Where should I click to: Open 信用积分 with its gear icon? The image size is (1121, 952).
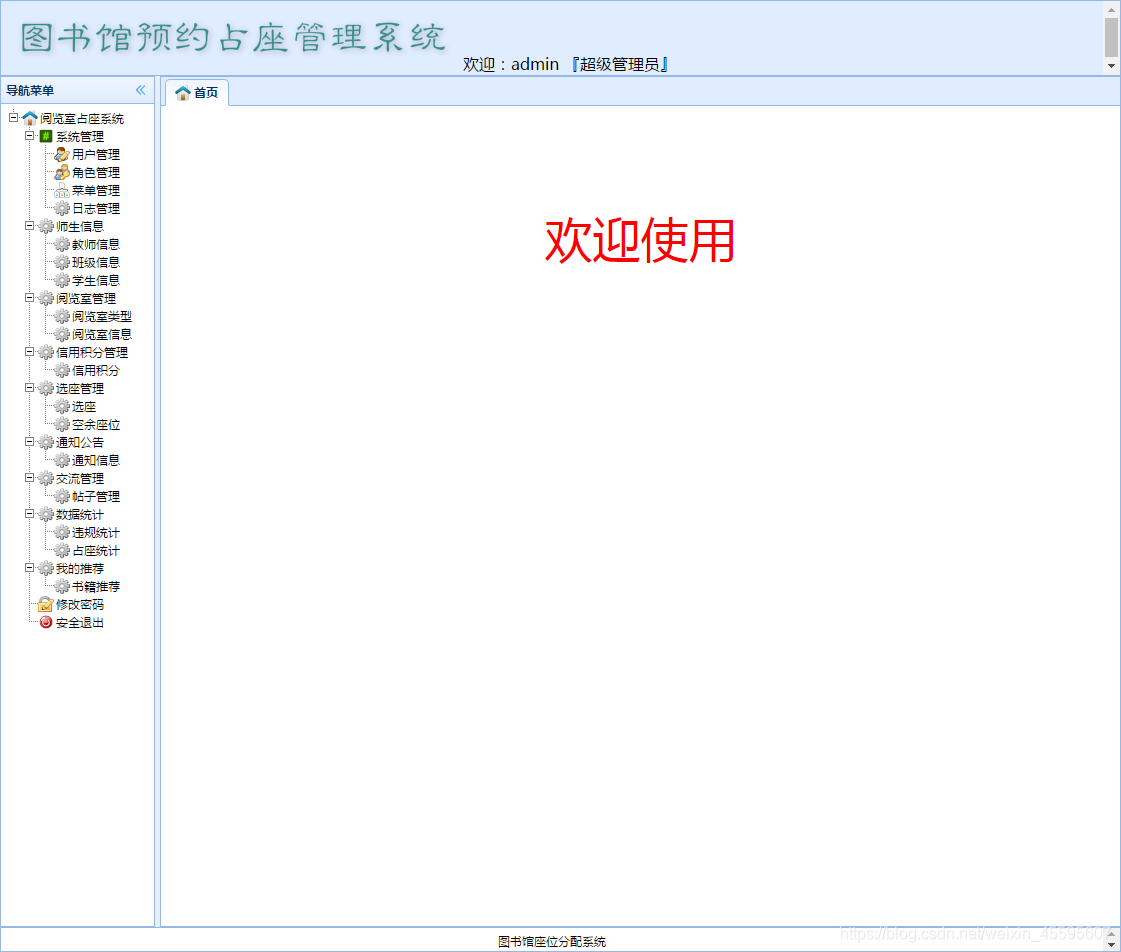(x=63, y=370)
